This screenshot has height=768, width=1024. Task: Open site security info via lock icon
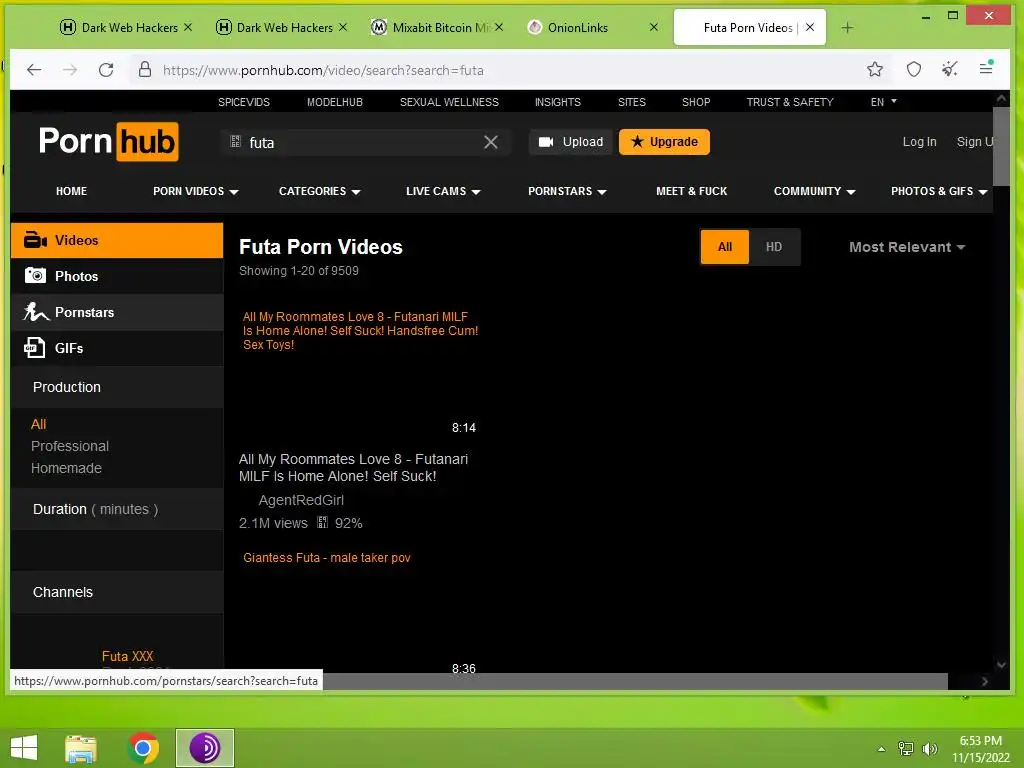pyautogui.click(x=145, y=70)
